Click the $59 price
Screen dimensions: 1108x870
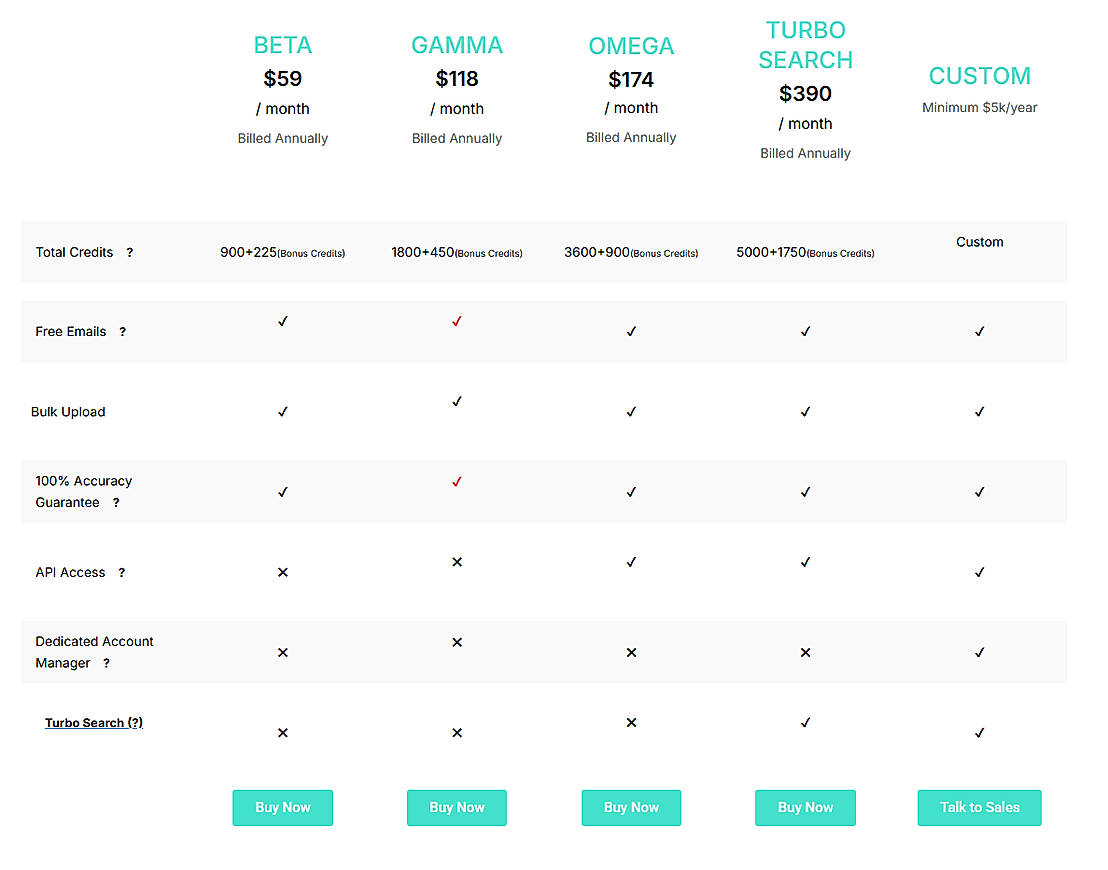click(283, 78)
